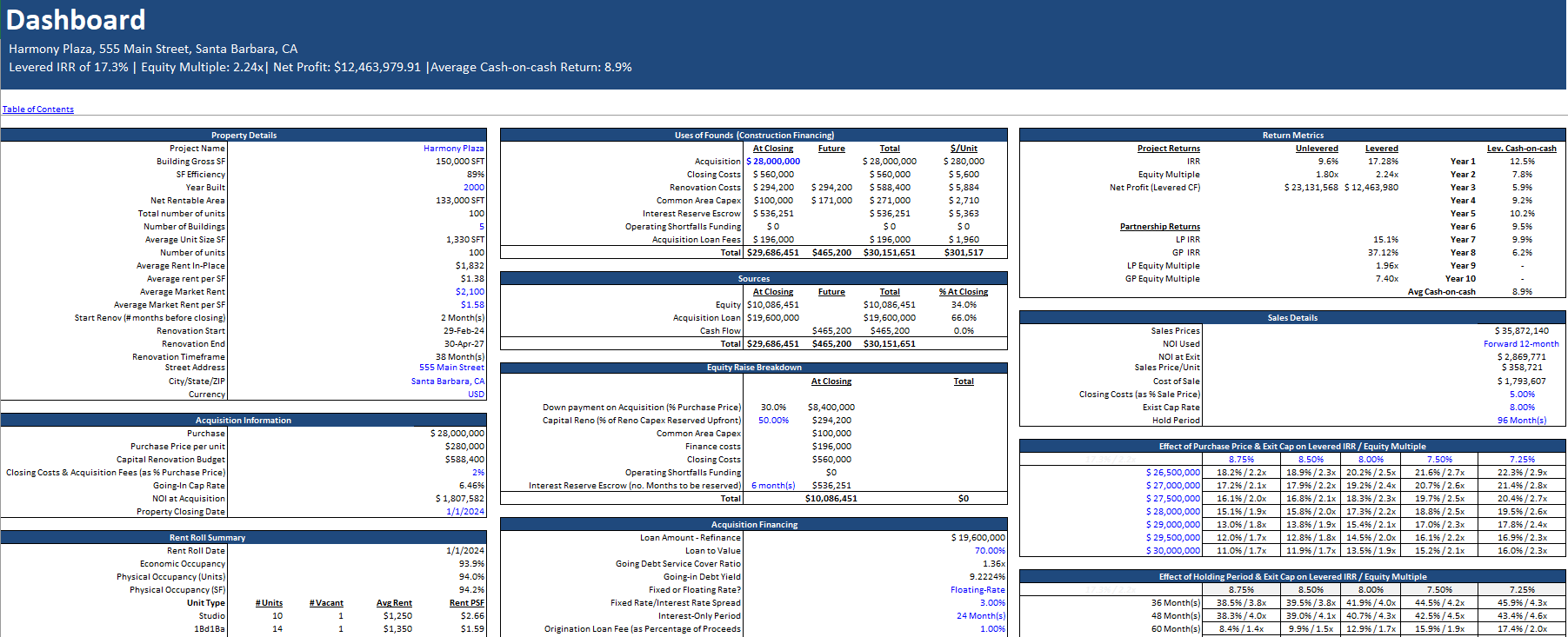1568x637 pixels.
Task: Click the 48 Month(s) holding period row
Action: (x=1176, y=616)
